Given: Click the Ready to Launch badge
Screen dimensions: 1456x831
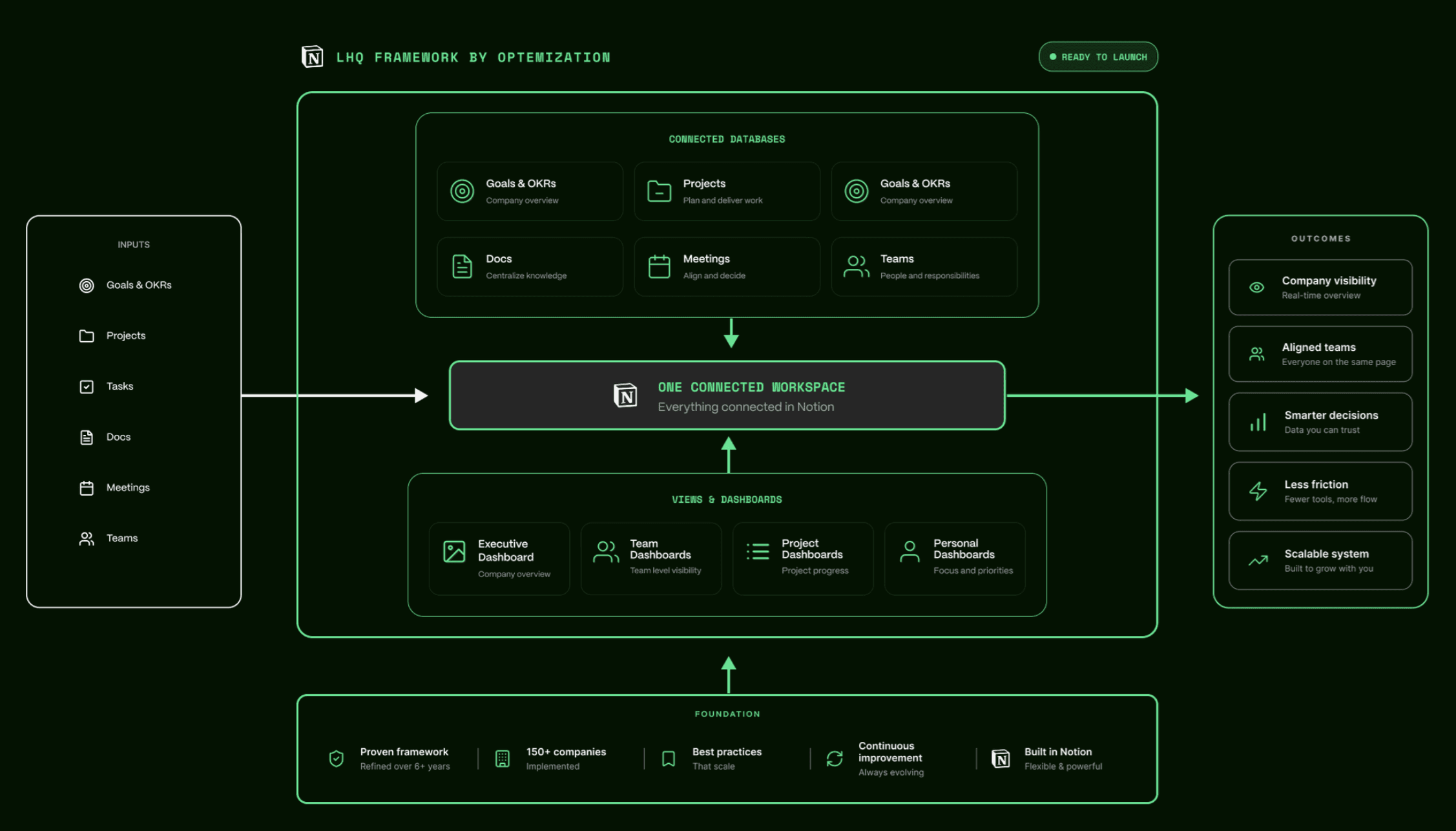Looking at the screenshot, I should tap(1098, 57).
